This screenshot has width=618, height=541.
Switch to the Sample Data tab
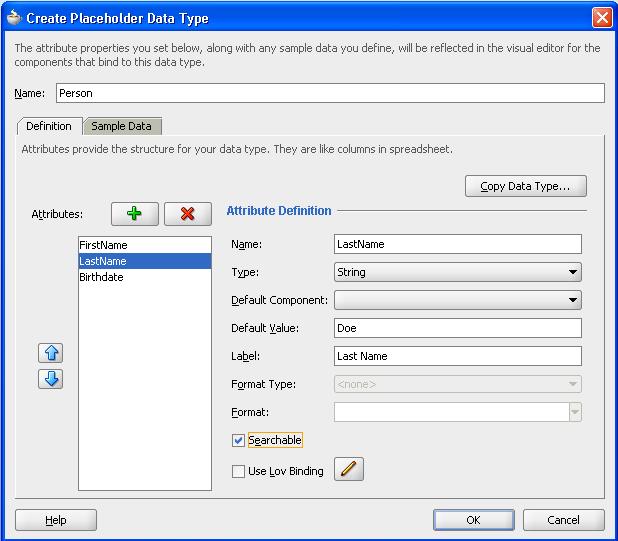click(x=122, y=126)
